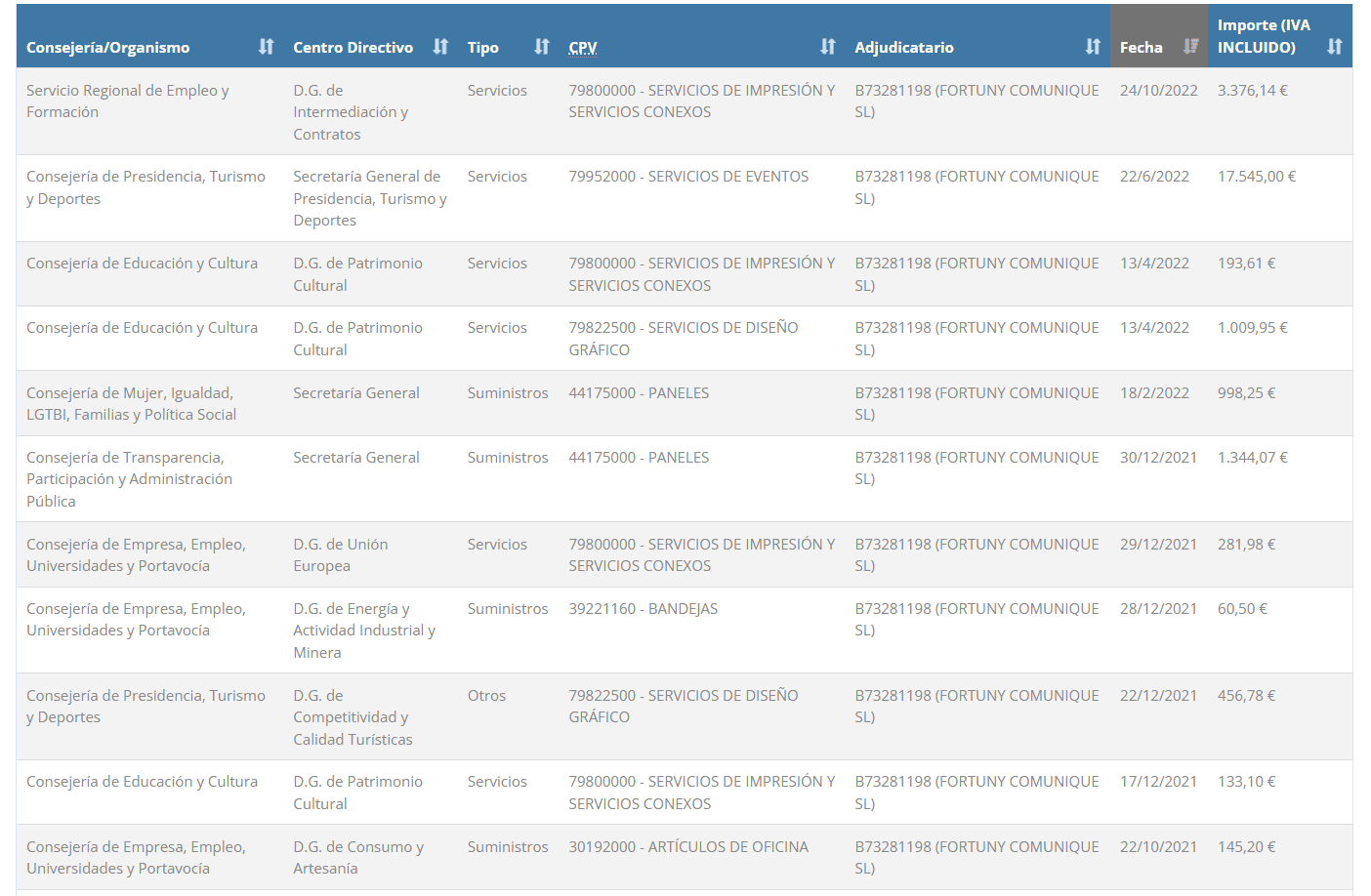Click the Adjudicatario header label

click(903, 48)
